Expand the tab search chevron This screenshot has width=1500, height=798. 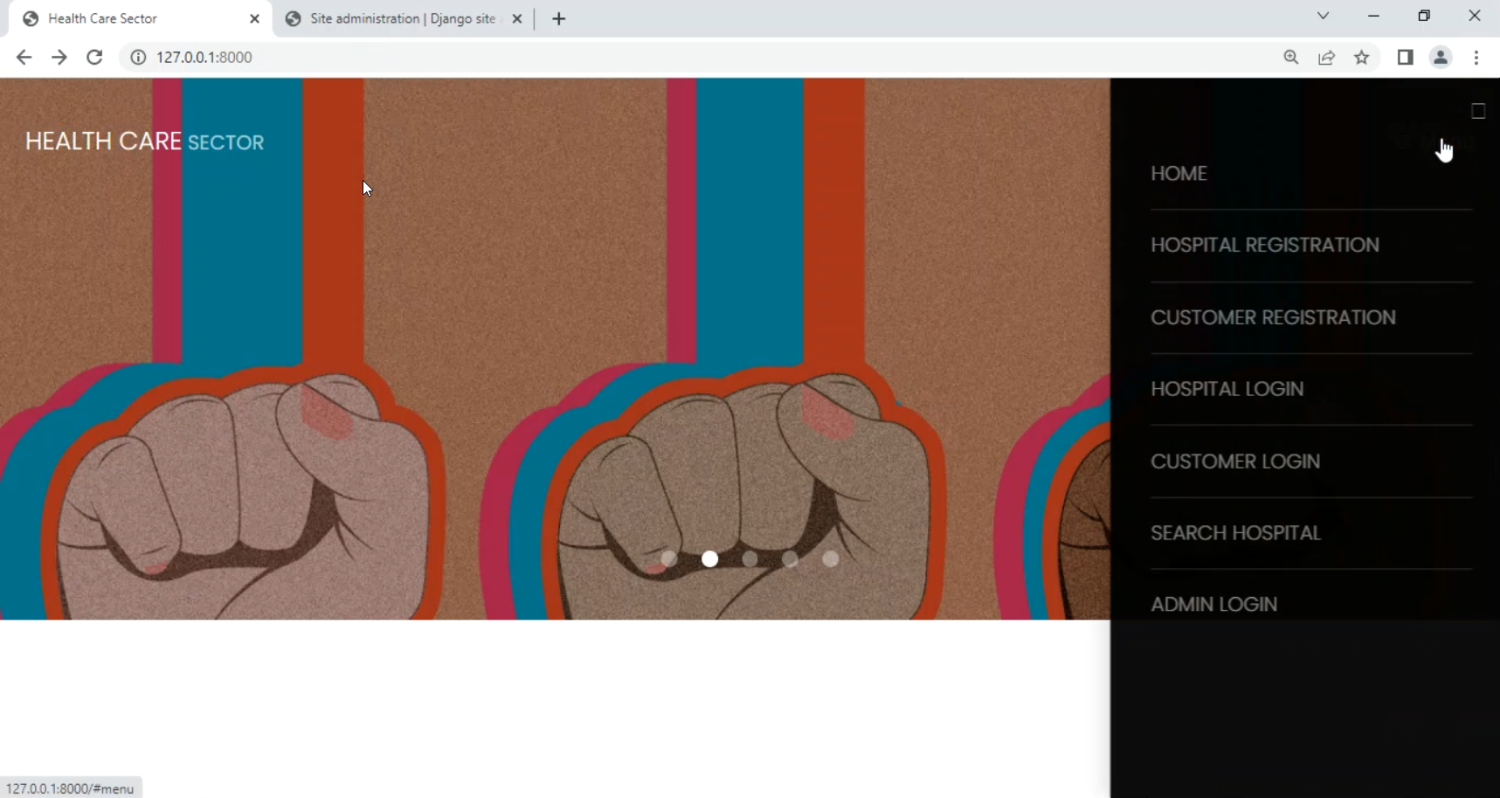1323,16
